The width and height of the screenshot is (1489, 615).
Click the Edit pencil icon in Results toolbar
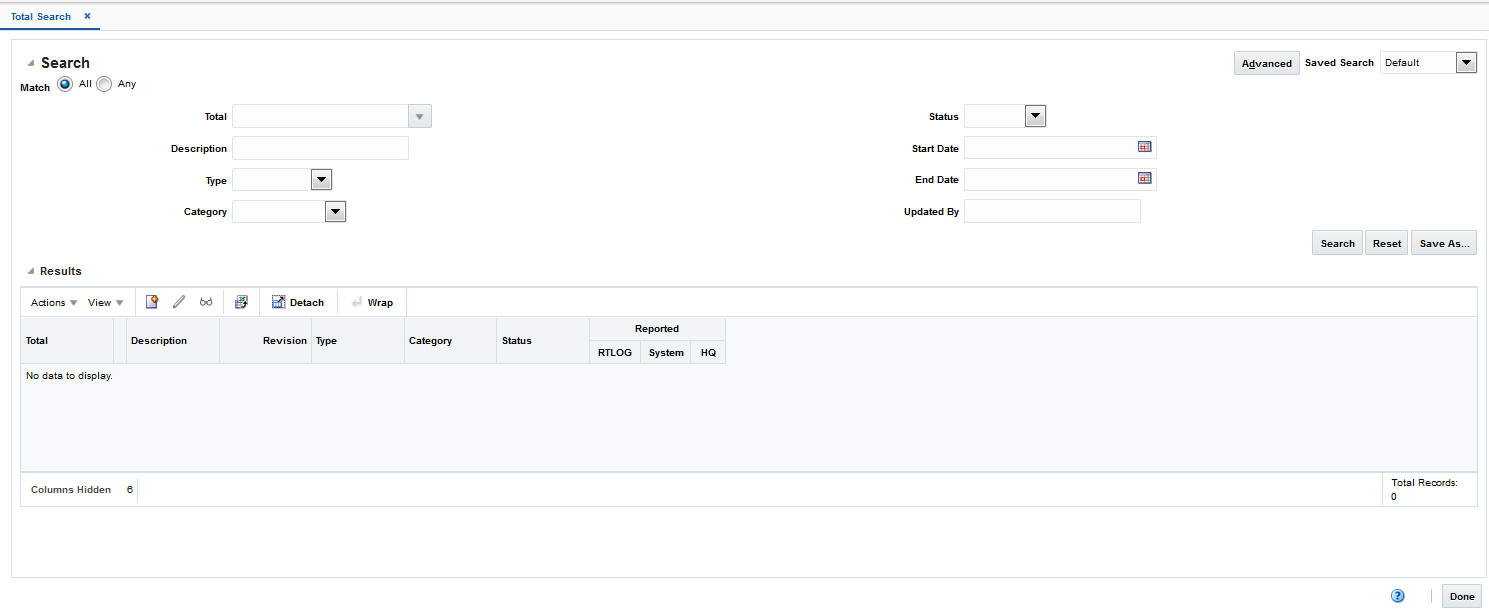click(x=179, y=301)
